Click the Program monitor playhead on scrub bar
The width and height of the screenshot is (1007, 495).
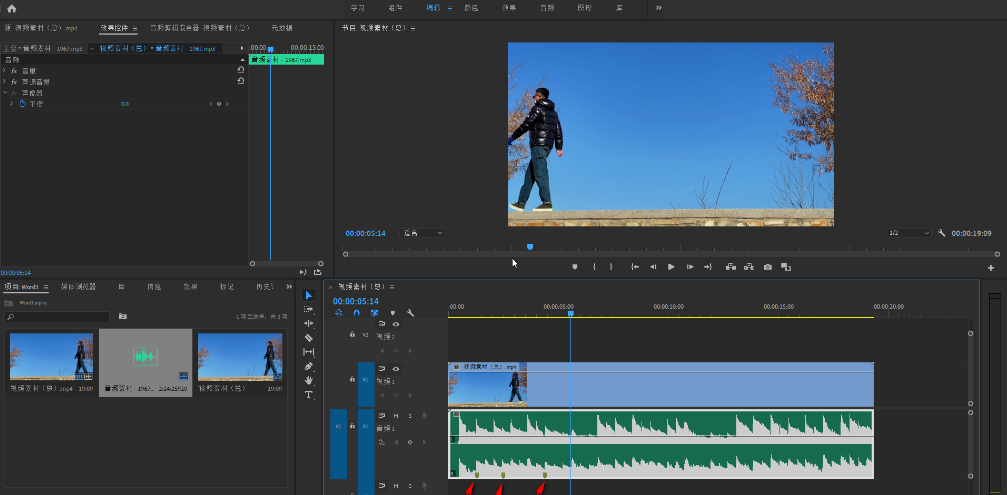(530, 246)
